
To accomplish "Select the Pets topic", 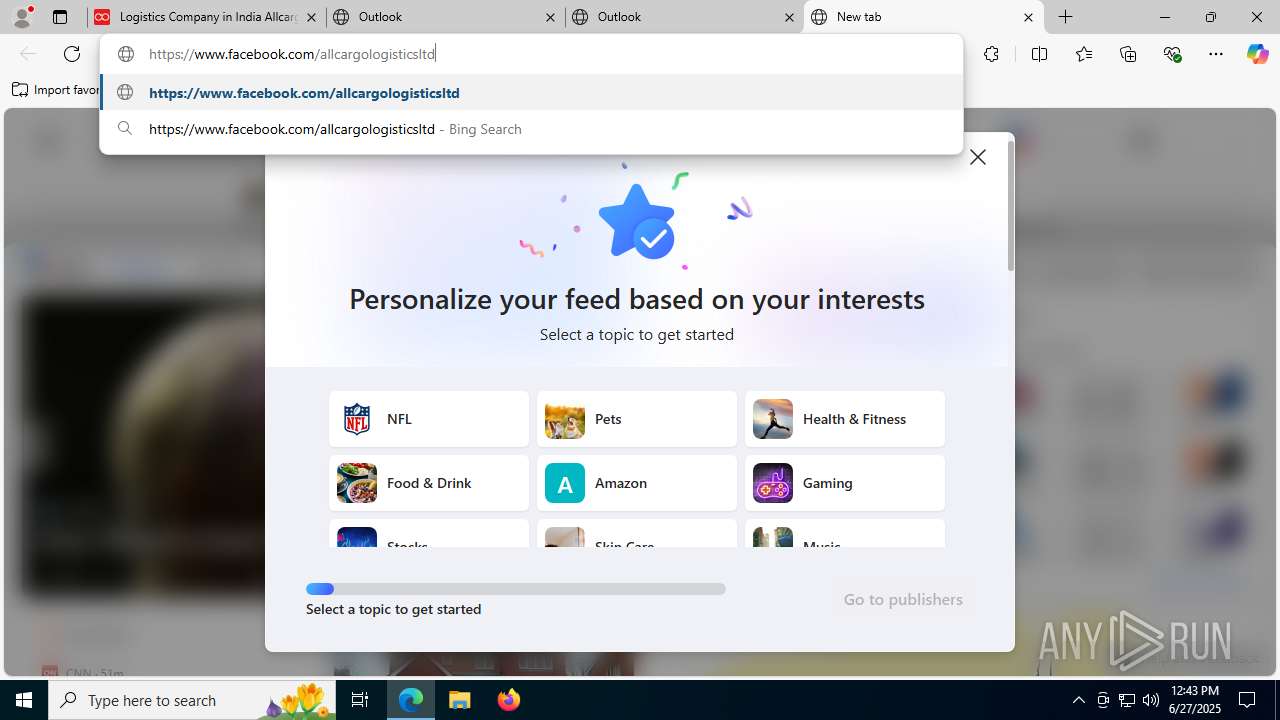I will coord(637,419).
